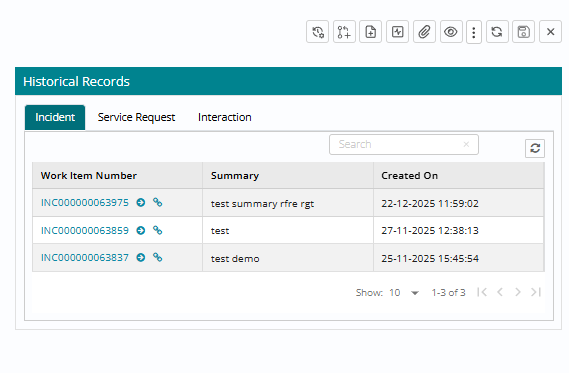Go to the last page of results
This screenshot has width=569, height=373.
[536, 292]
